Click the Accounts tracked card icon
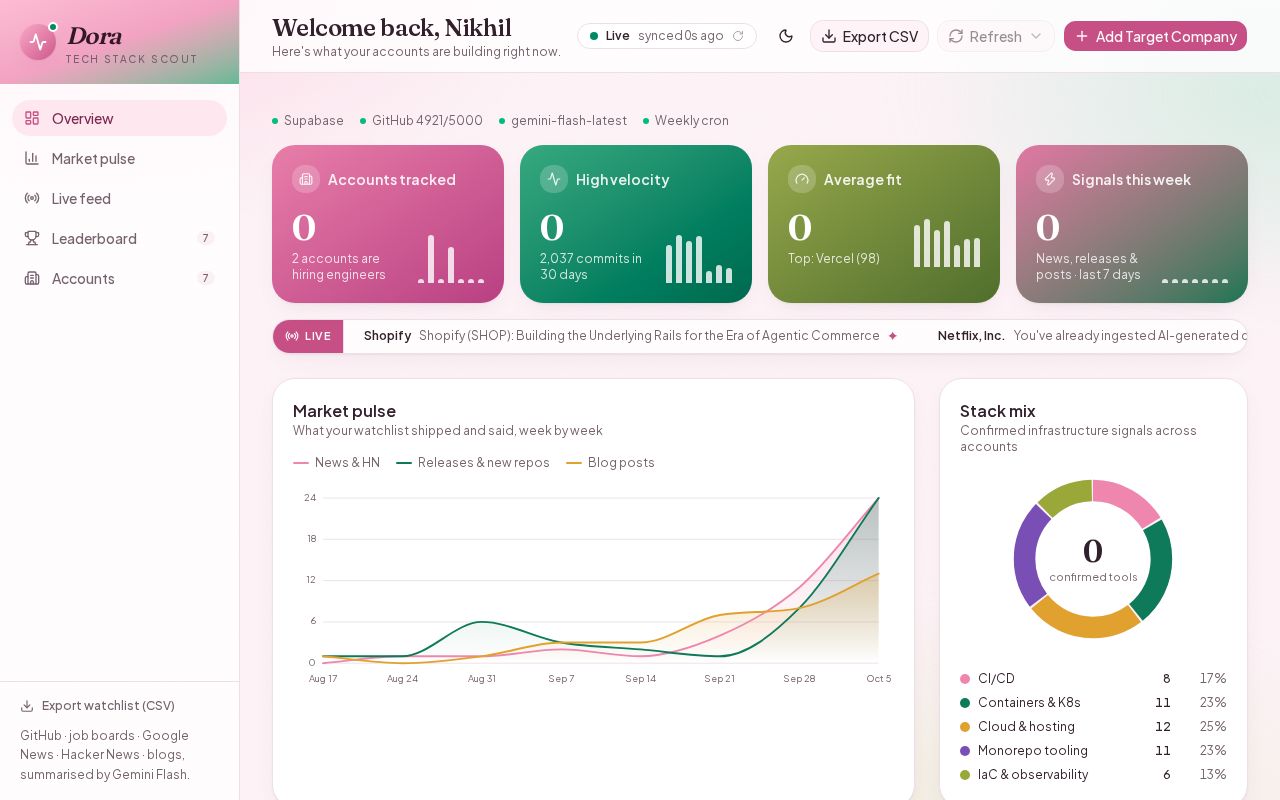Image resolution: width=1280 pixels, height=800 pixels. click(x=306, y=179)
